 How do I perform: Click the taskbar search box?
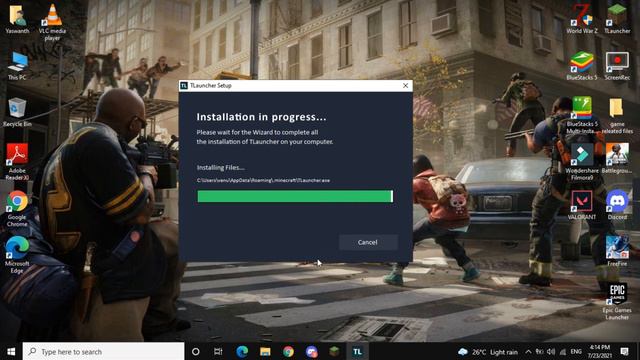[103, 351]
